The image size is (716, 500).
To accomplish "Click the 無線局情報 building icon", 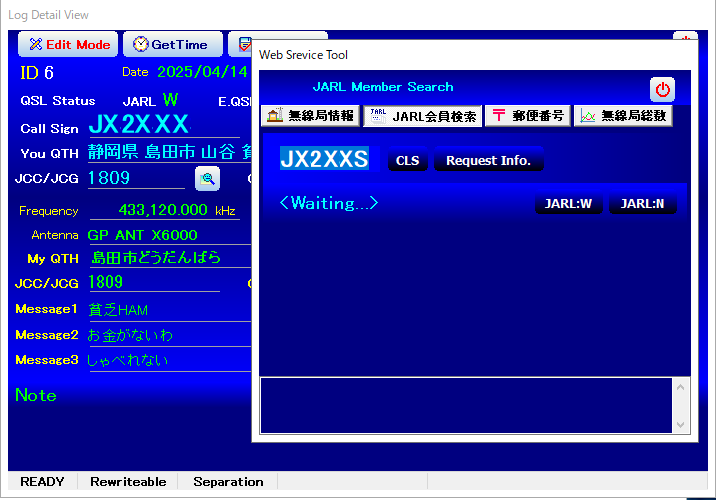I will point(275,115).
